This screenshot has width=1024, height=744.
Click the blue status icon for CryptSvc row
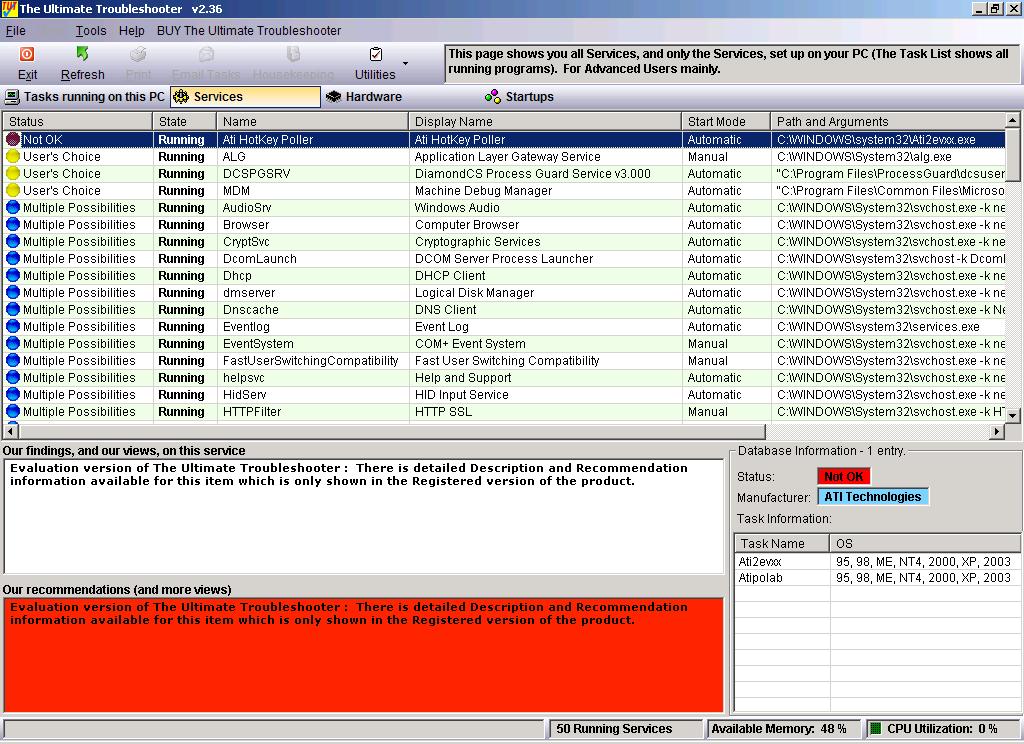tap(13, 241)
